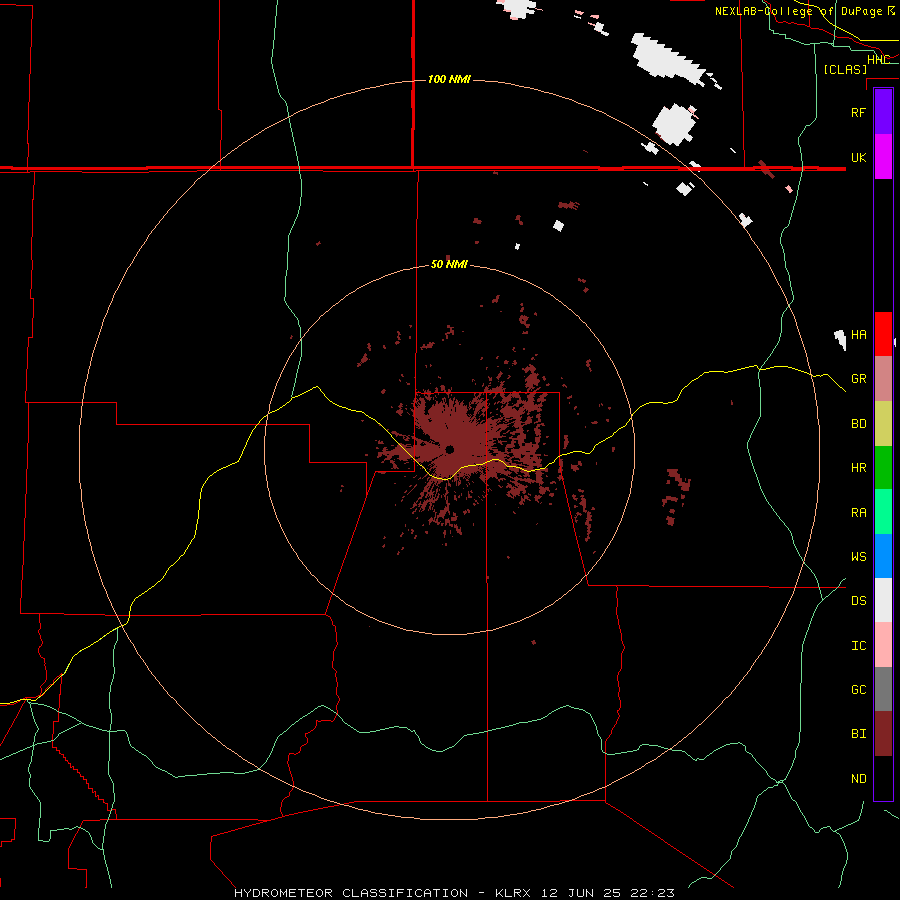Click the 'RF' legend label
Image resolution: width=900 pixels, height=900 pixels.
(858, 112)
